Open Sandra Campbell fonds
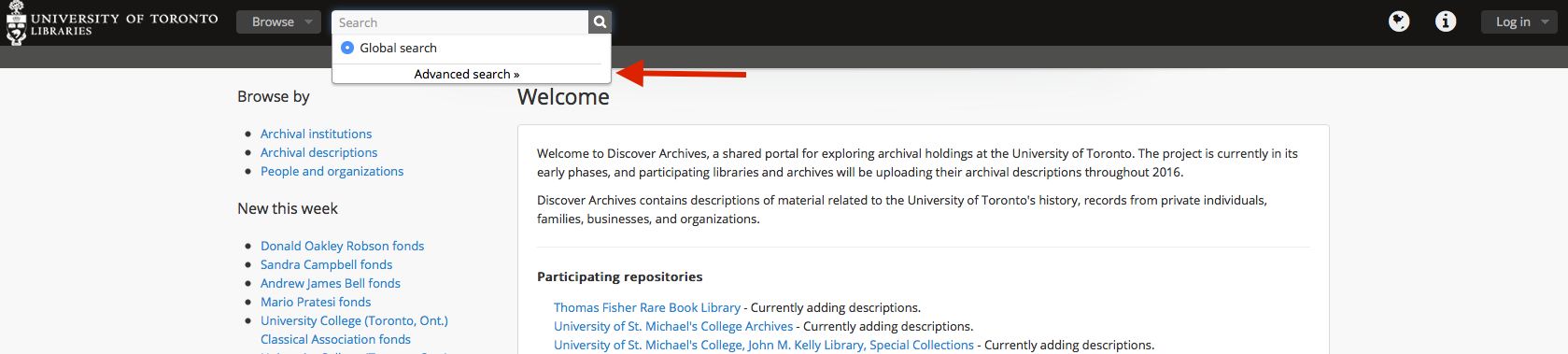The image size is (1568, 354). [326, 264]
